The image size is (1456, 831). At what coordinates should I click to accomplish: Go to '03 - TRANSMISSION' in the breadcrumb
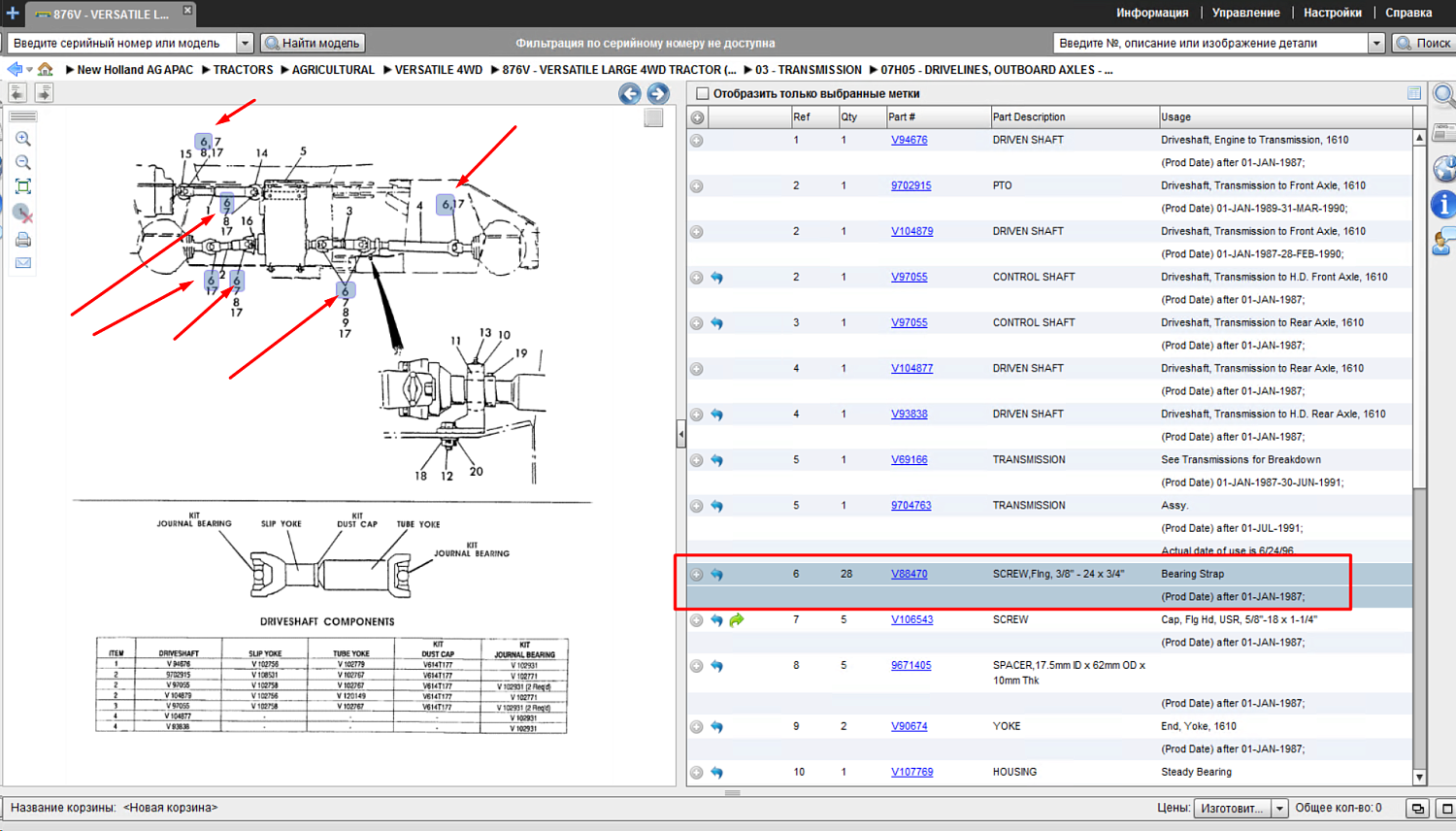[809, 70]
